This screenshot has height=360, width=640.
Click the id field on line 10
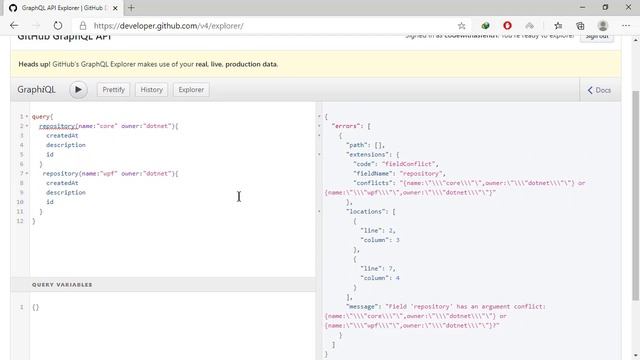50,202
